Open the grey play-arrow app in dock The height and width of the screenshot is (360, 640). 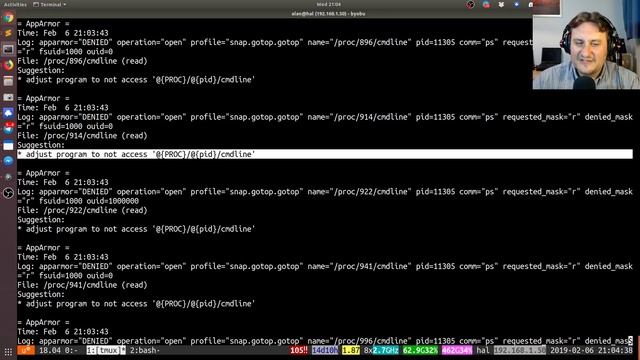tap(8, 177)
